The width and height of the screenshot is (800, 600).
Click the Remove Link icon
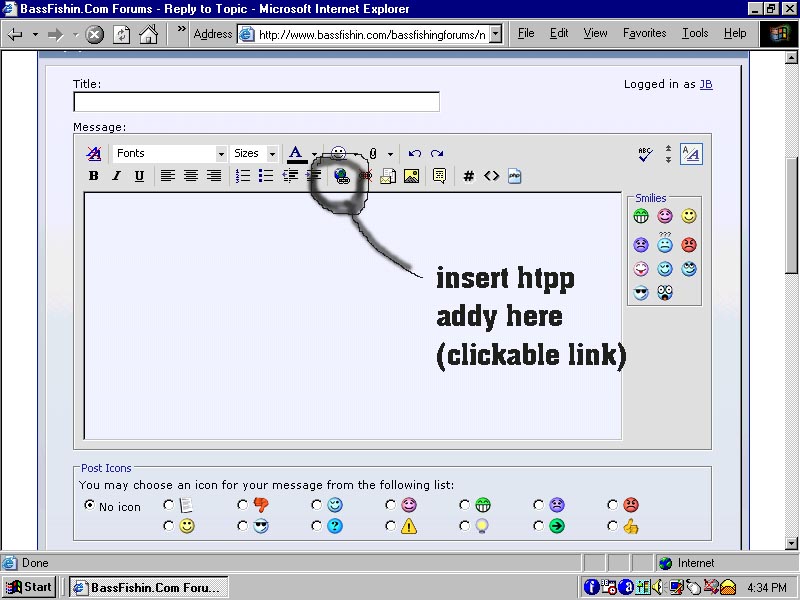click(x=365, y=176)
